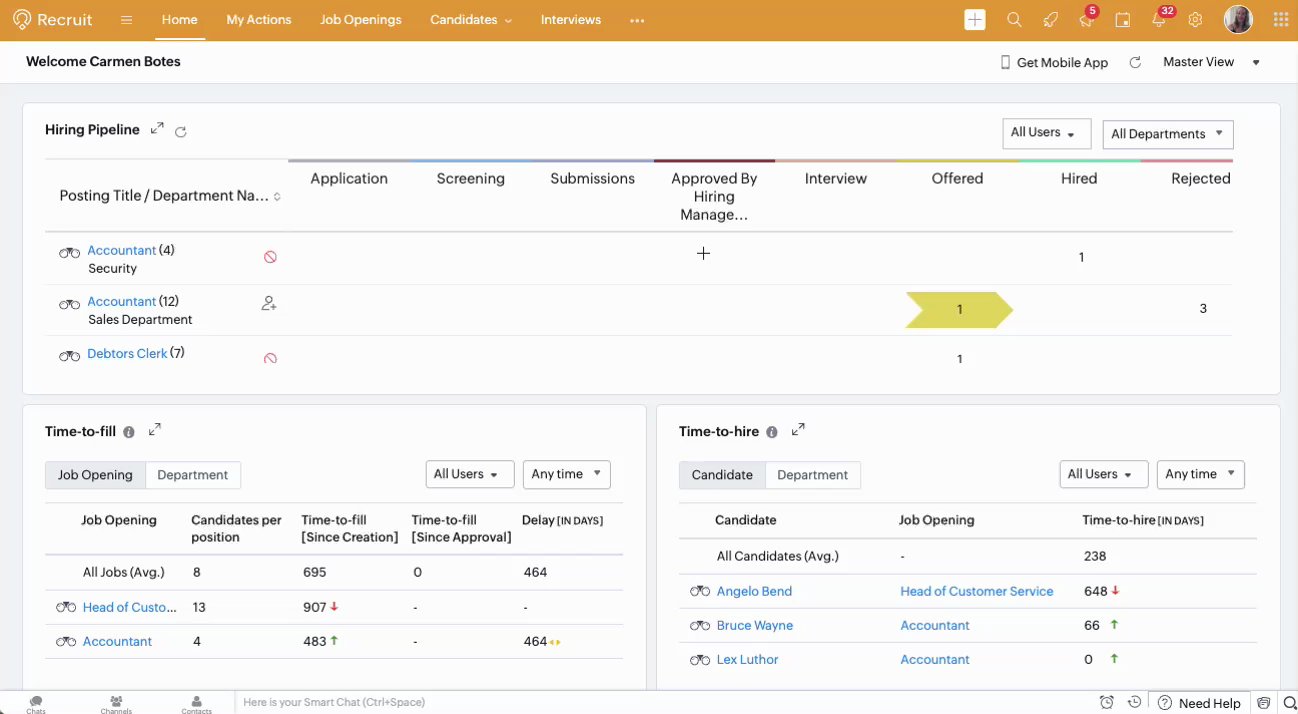Switch Time-to-hire to Department view
Screen dimensions: 1298x714
coord(812,475)
